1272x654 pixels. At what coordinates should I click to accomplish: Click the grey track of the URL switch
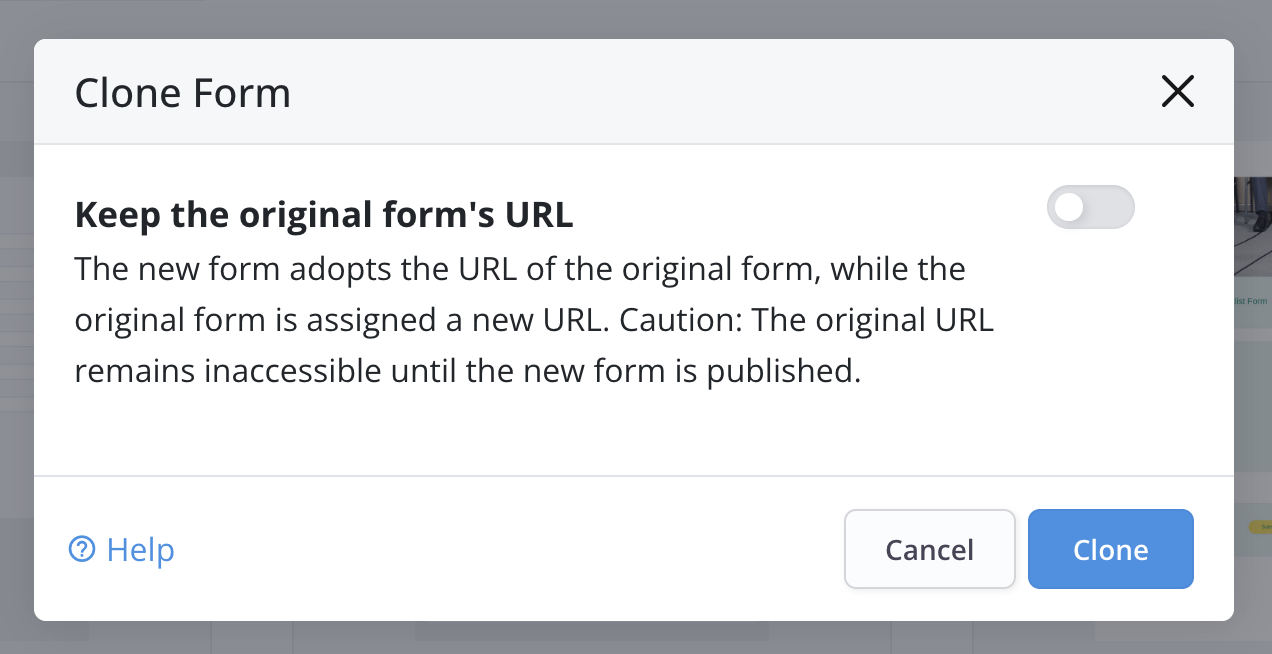tap(1110, 207)
